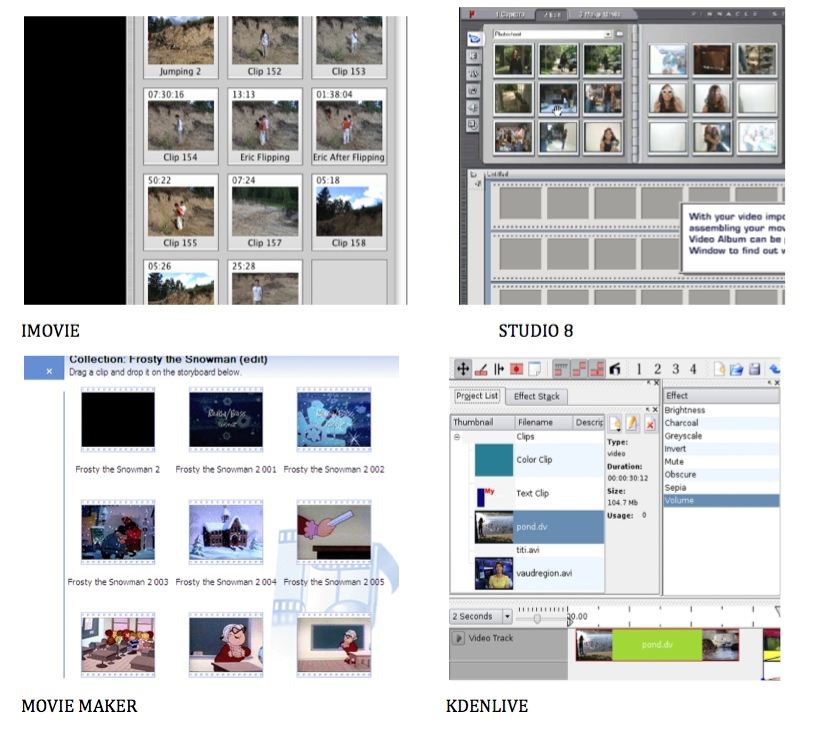Open Studio 8 Capture tab
This screenshot has width=822, height=729.
click(x=510, y=14)
